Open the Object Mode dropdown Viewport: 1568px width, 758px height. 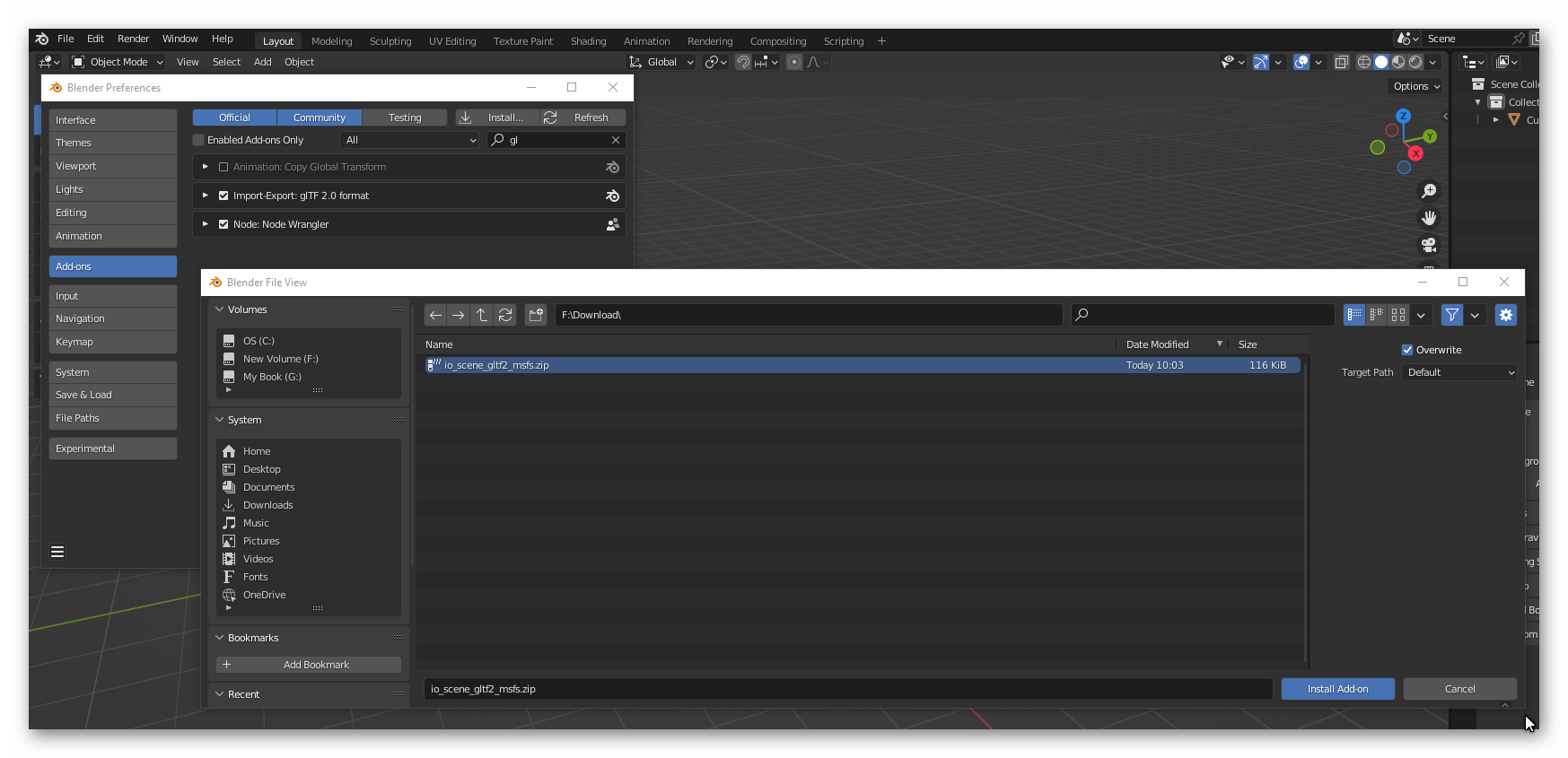click(x=118, y=62)
